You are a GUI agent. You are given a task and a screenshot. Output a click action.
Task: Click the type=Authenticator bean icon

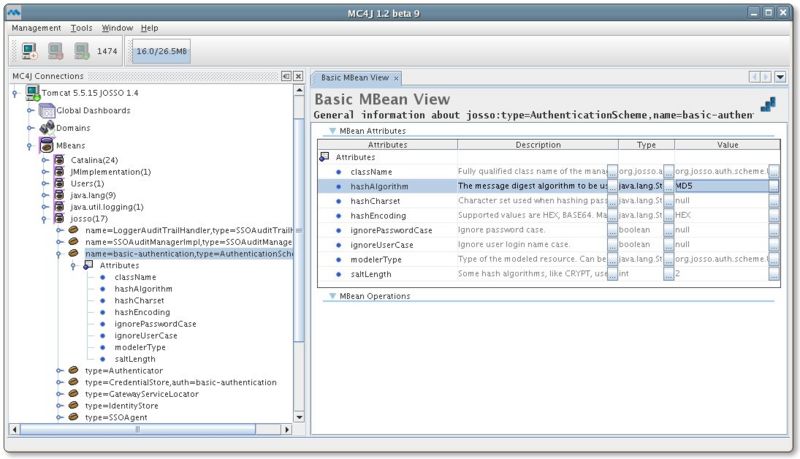73,371
